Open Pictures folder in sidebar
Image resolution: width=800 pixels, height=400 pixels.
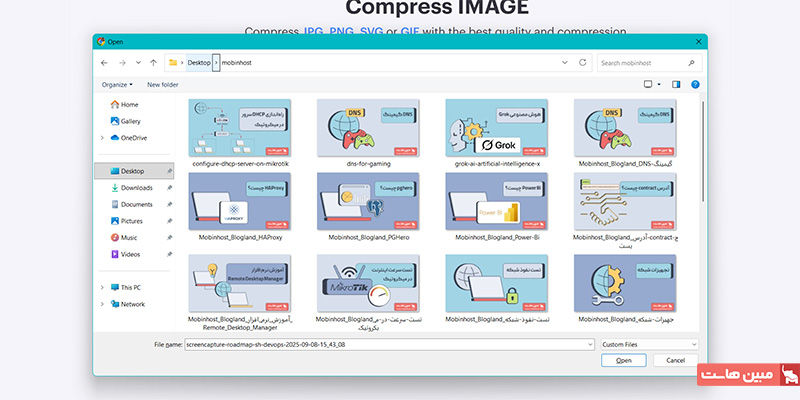pyautogui.click(x=131, y=221)
